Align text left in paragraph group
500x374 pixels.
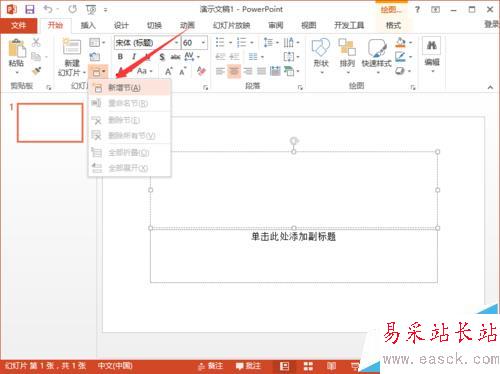pos(220,71)
